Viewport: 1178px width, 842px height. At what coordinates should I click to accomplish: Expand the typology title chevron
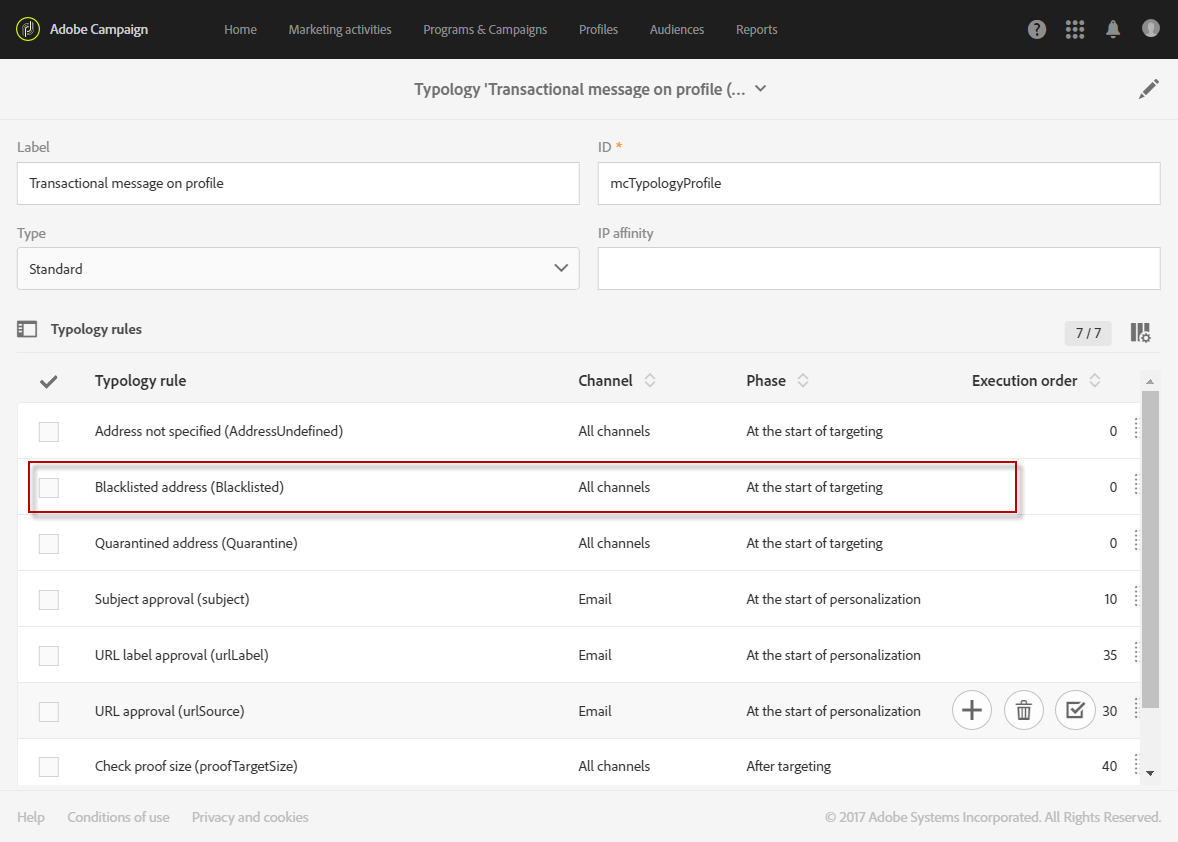(x=760, y=89)
